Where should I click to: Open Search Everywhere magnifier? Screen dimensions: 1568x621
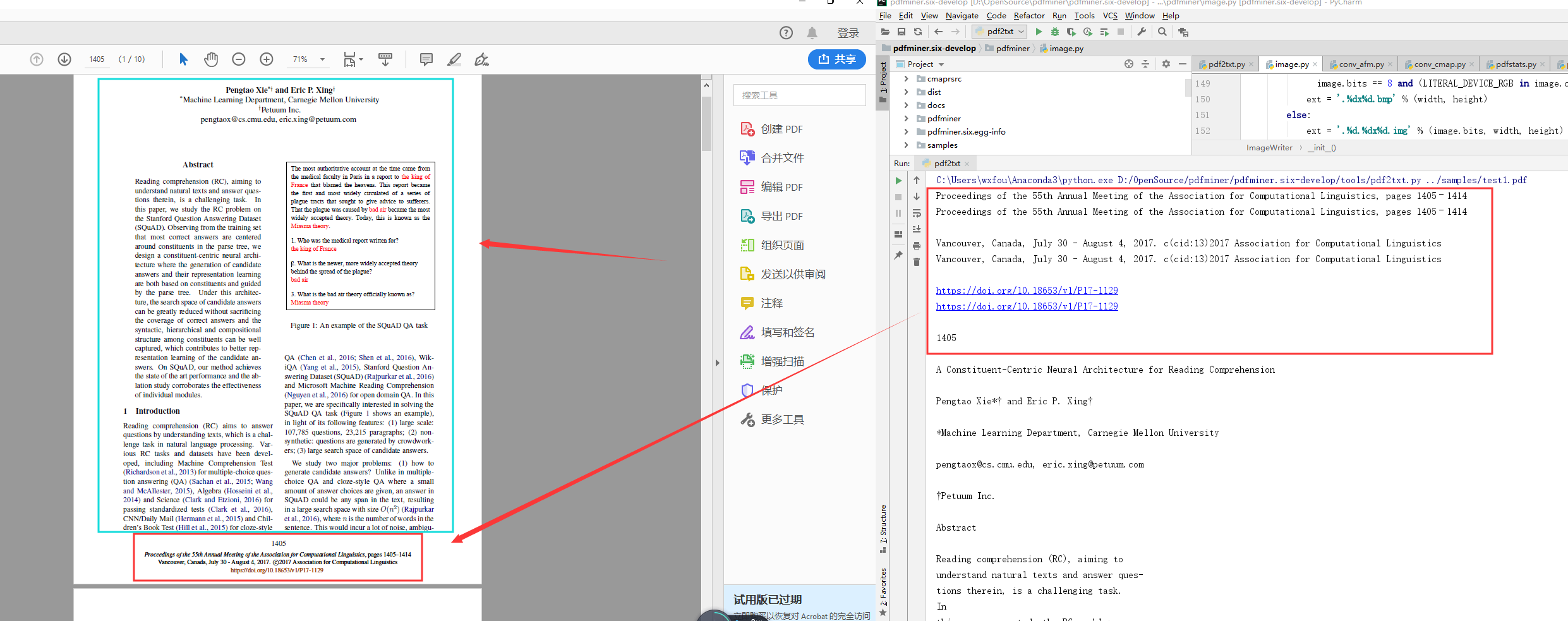pyautogui.click(x=1162, y=31)
